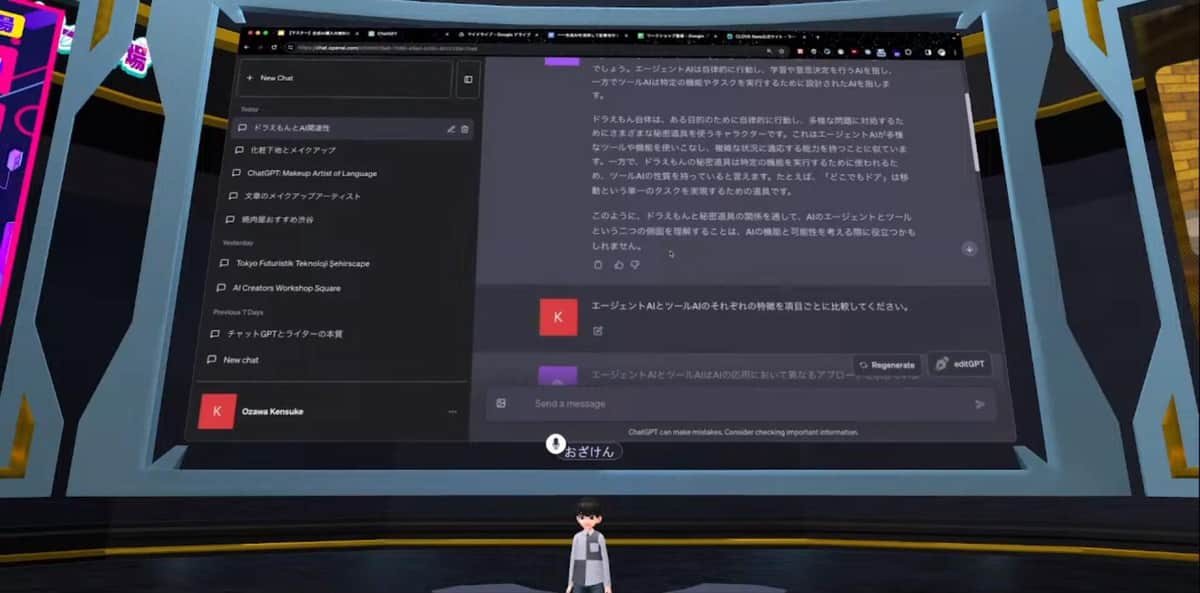Screen dimensions: 1200x593
Task: Open the Tokyo Futuristik Teknoloji Şehirscape chat
Action: point(301,263)
